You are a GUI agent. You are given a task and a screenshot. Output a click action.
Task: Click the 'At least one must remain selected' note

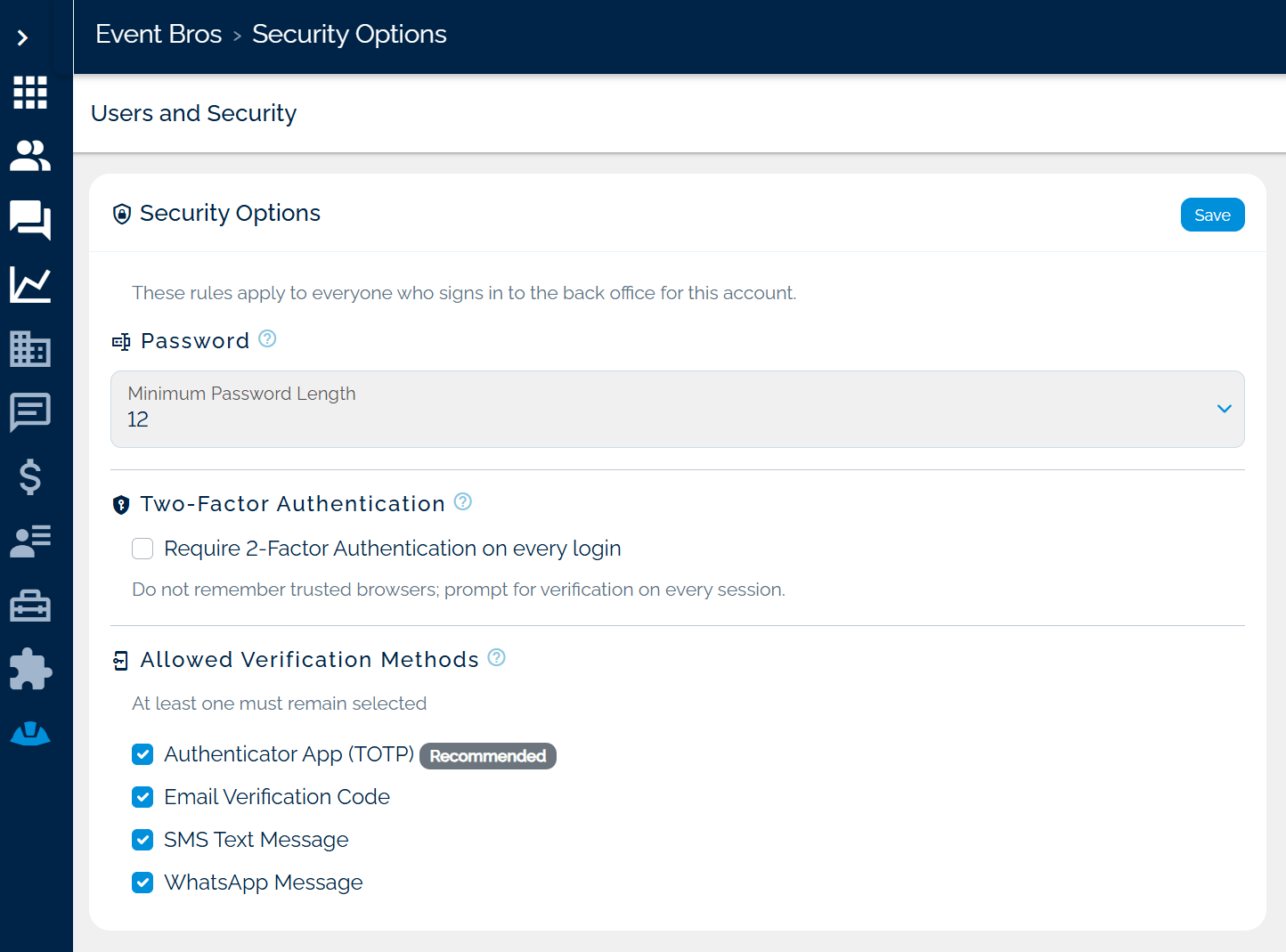(280, 704)
